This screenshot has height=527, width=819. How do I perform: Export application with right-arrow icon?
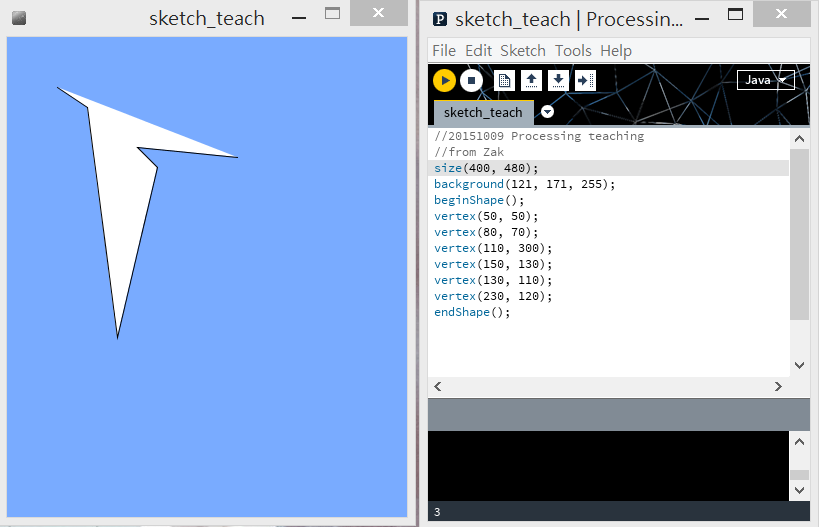[x=586, y=80]
